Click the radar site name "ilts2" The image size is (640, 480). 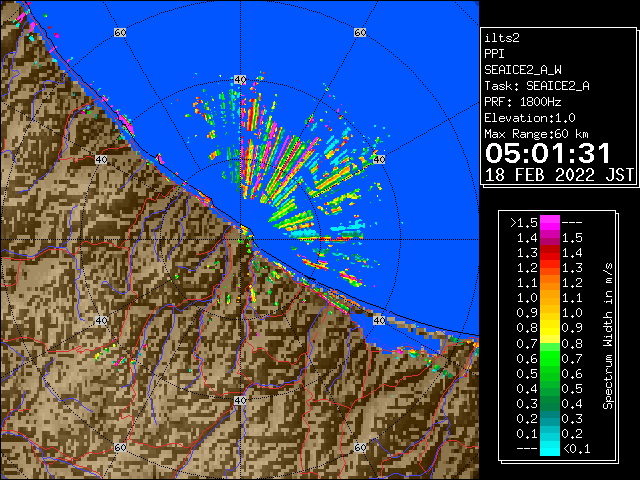point(502,38)
